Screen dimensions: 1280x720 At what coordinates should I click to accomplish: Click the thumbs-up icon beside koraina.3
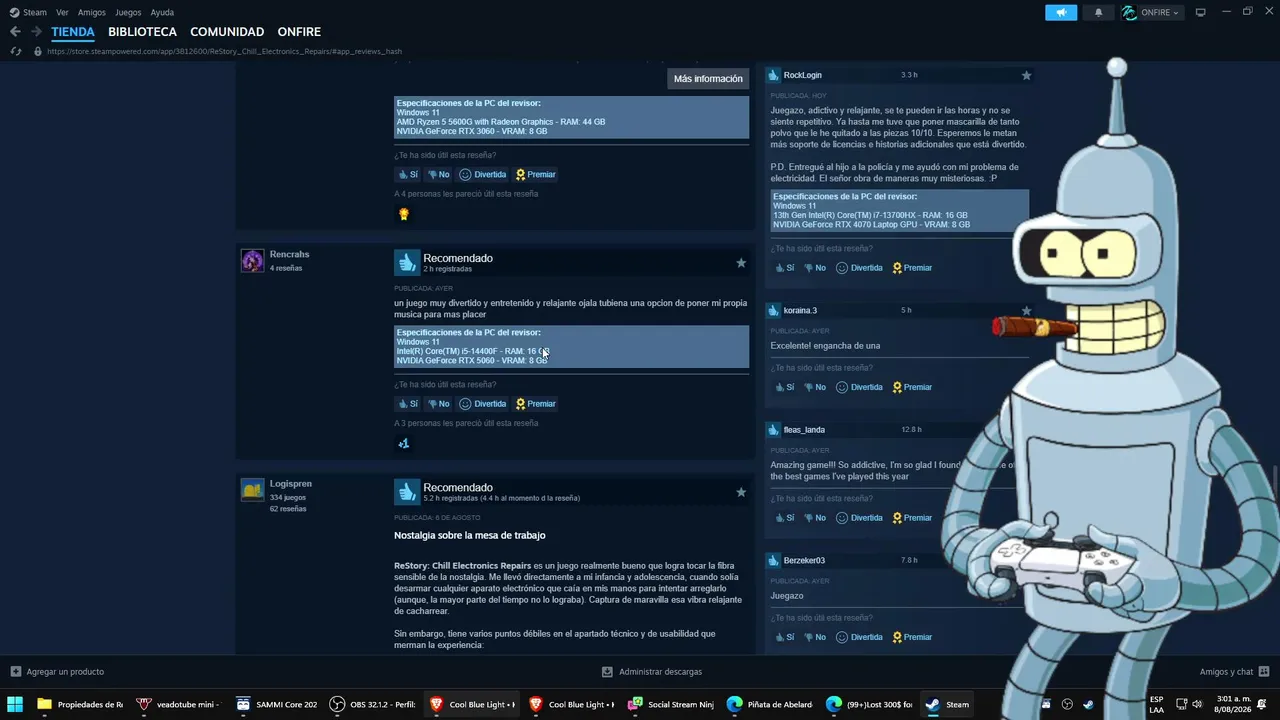tap(773, 310)
